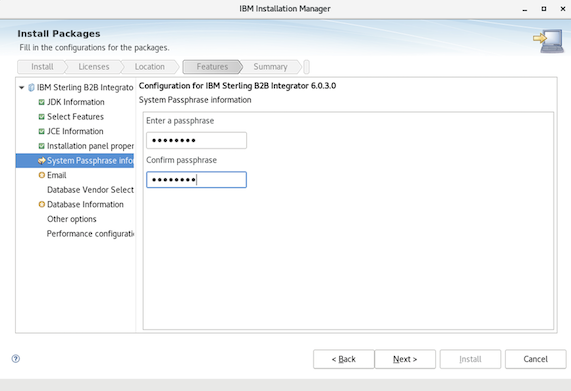This screenshot has width=571, height=391.
Task: Click the orange circle icon beside Email
Action: (x=42, y=175)
